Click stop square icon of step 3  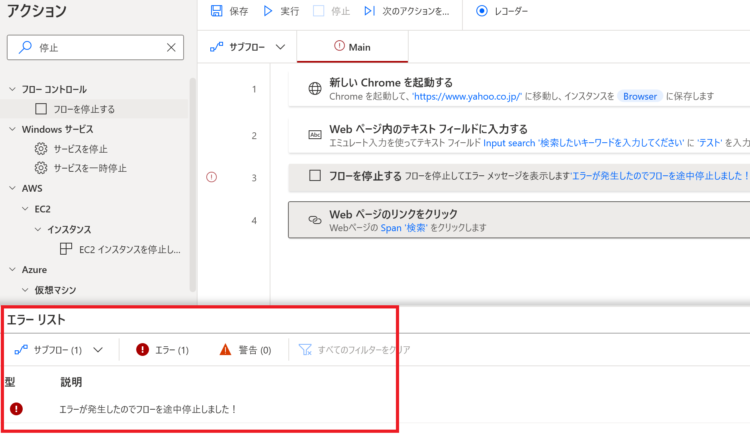tap(315, 176)
